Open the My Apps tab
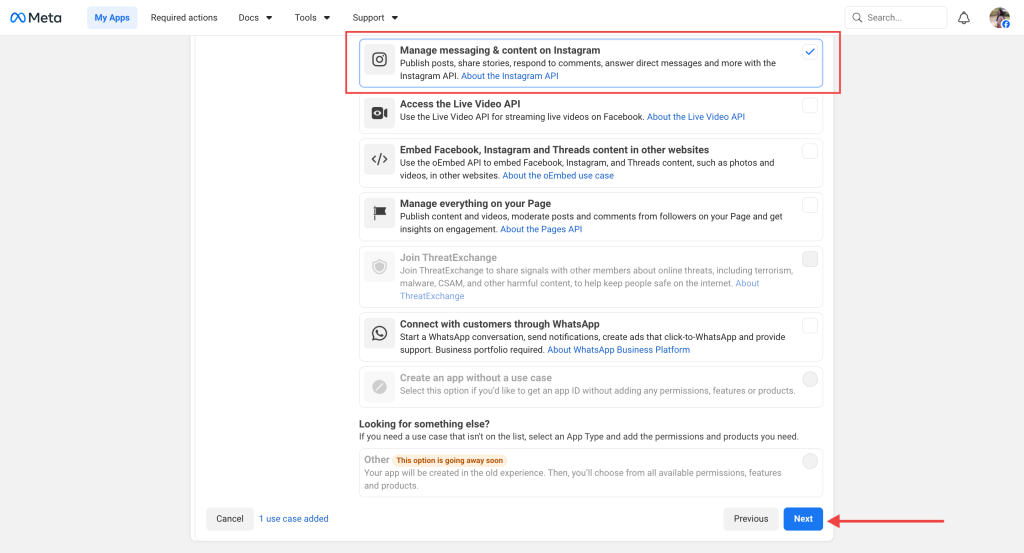1024x553 pixels. tap(112, 18)
